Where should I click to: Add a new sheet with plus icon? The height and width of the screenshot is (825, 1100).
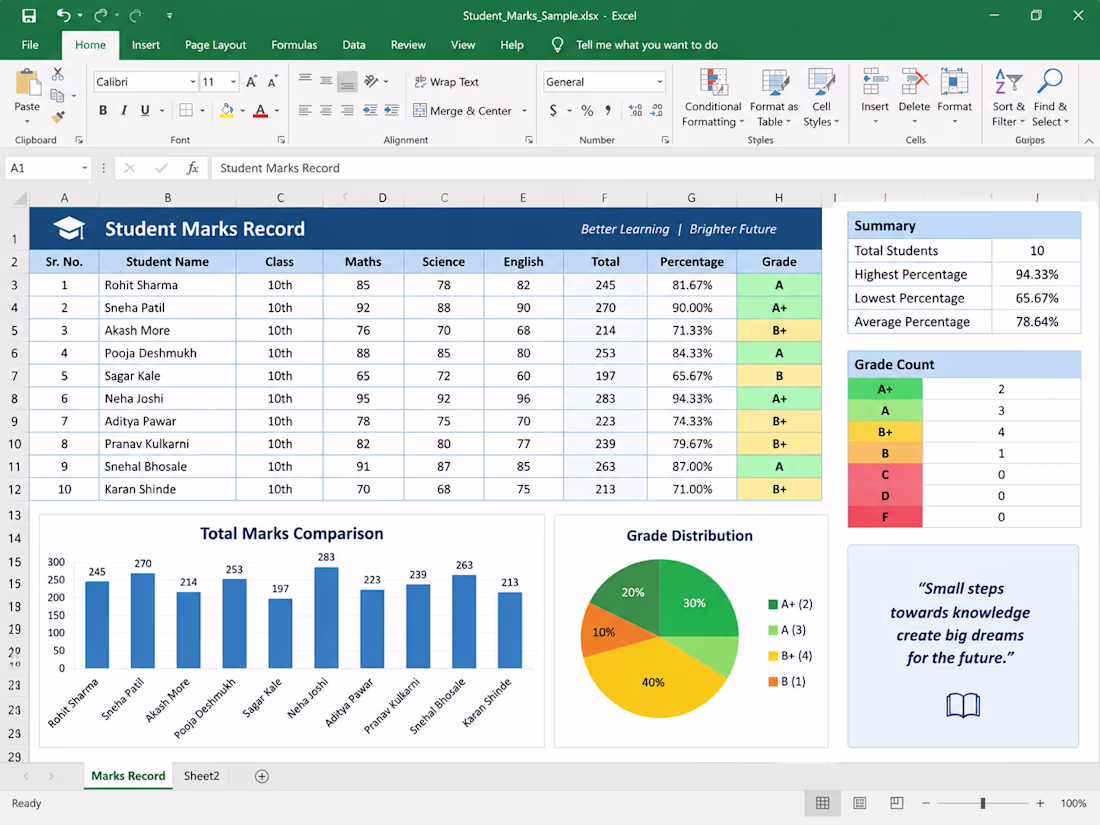pos(262,776)
